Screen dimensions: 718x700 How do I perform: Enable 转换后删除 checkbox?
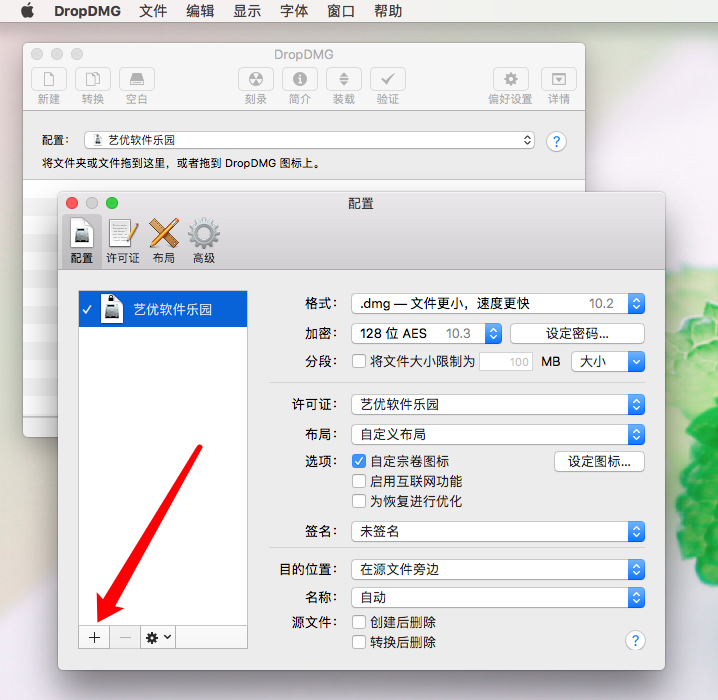[x=359, y=642]
